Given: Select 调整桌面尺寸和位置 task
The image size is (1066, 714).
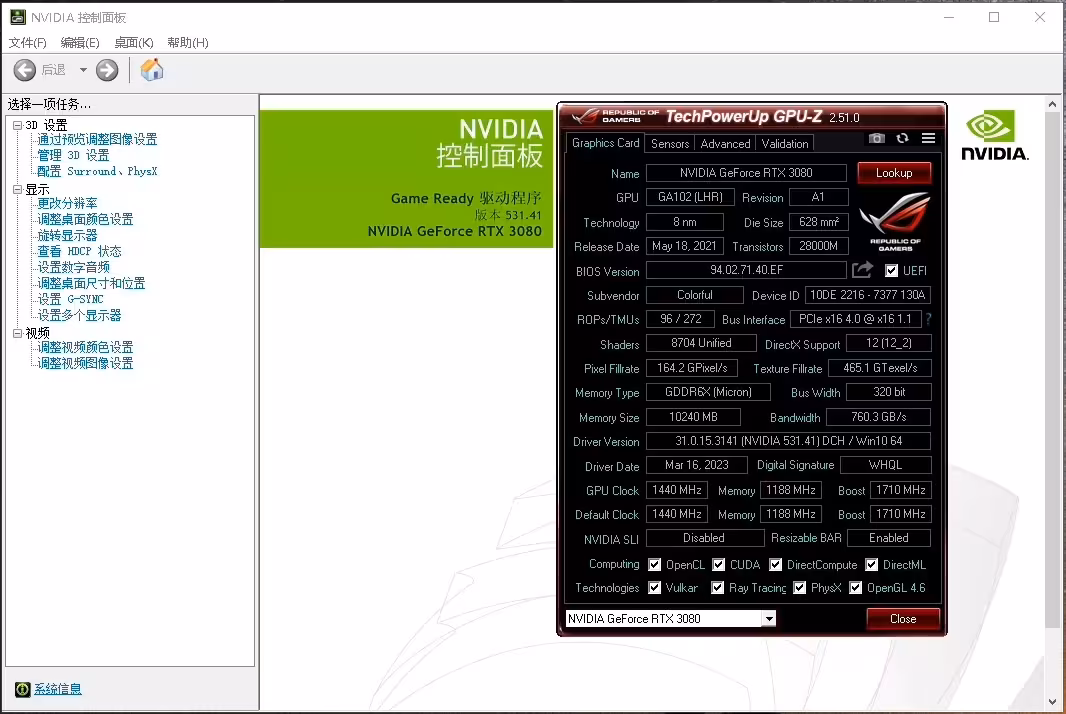Looking at the screenshot, I should 91,283.
